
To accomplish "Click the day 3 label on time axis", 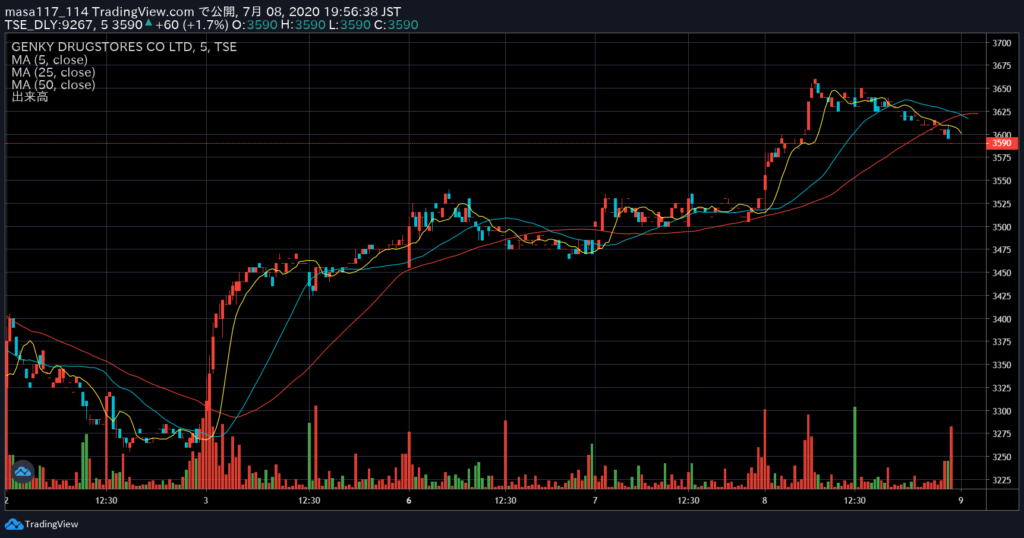I will (x=206, y=501).
